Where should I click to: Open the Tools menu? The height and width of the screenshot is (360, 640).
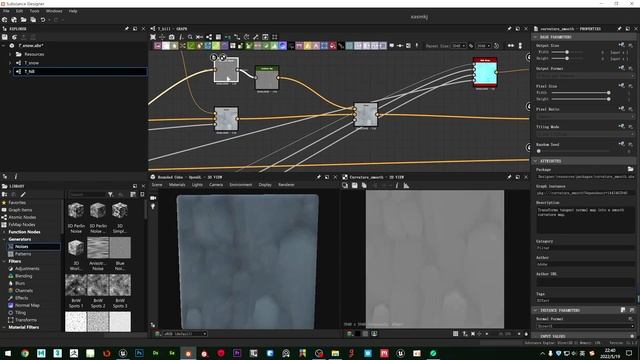click(x=34, y=11)
